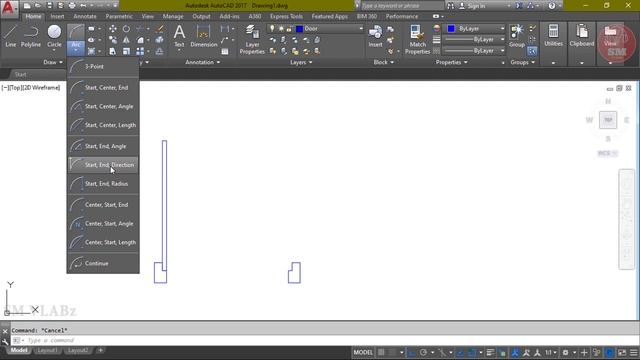Click the Offset tool icon
The width and height of the screenshot is (640, 360).
pos(160,51)
